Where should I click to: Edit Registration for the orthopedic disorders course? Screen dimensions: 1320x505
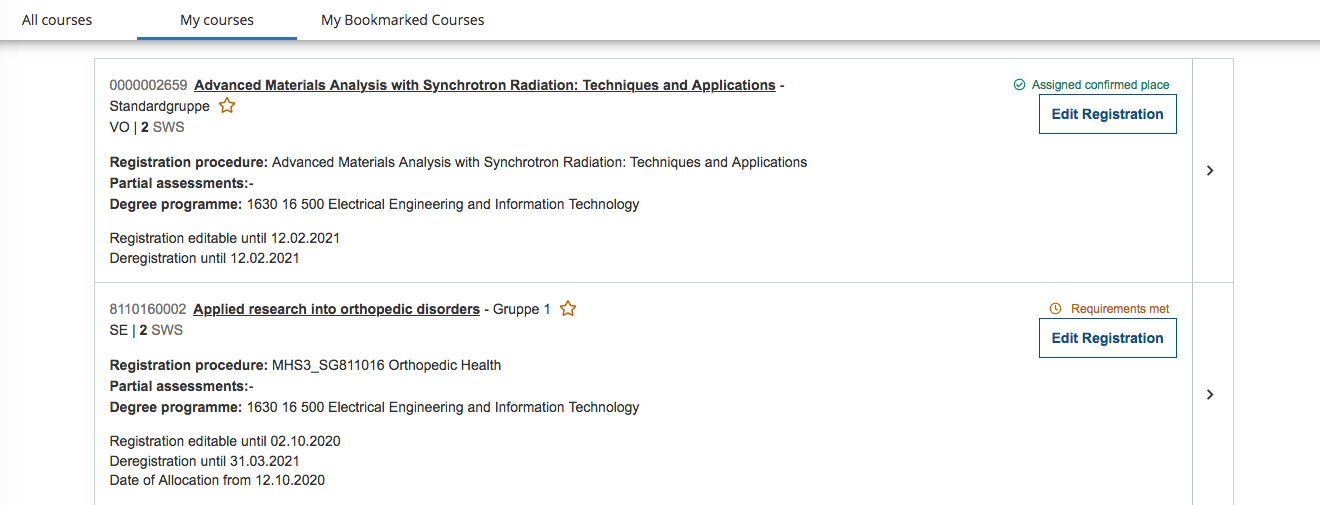(1107, 338)
